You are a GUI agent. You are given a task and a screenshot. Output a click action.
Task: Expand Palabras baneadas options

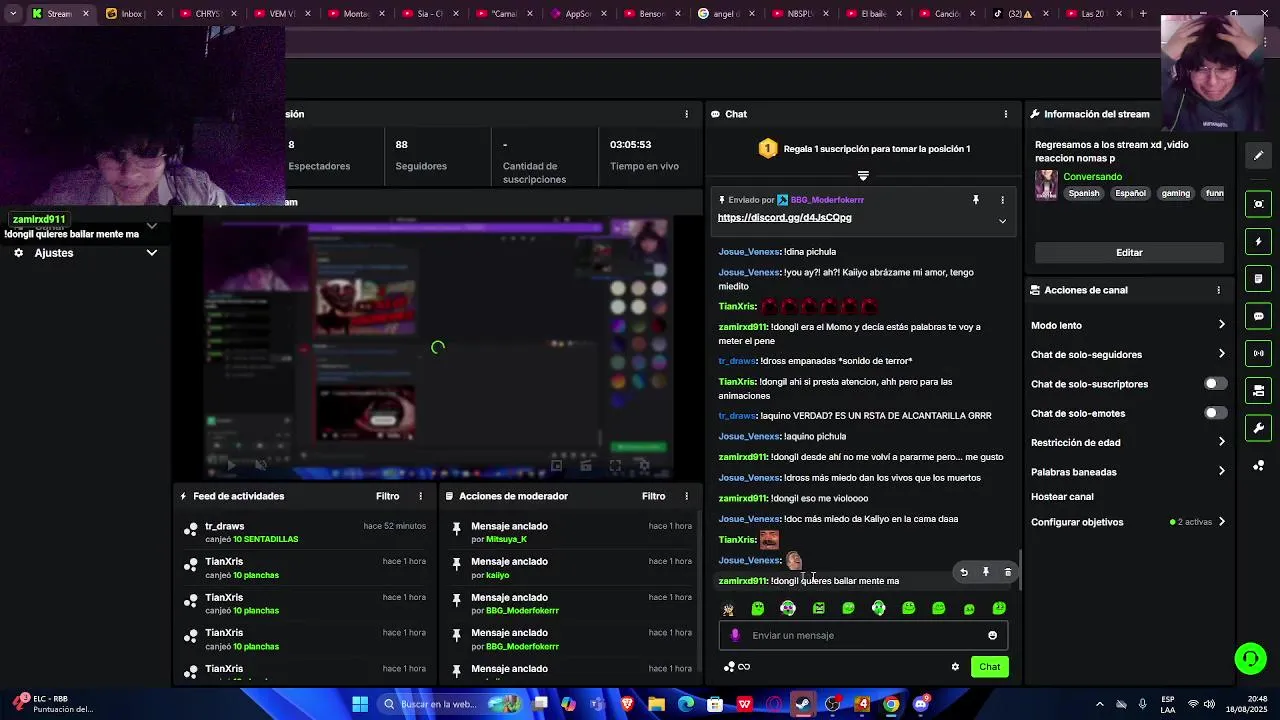click(x=1221, y=471)
